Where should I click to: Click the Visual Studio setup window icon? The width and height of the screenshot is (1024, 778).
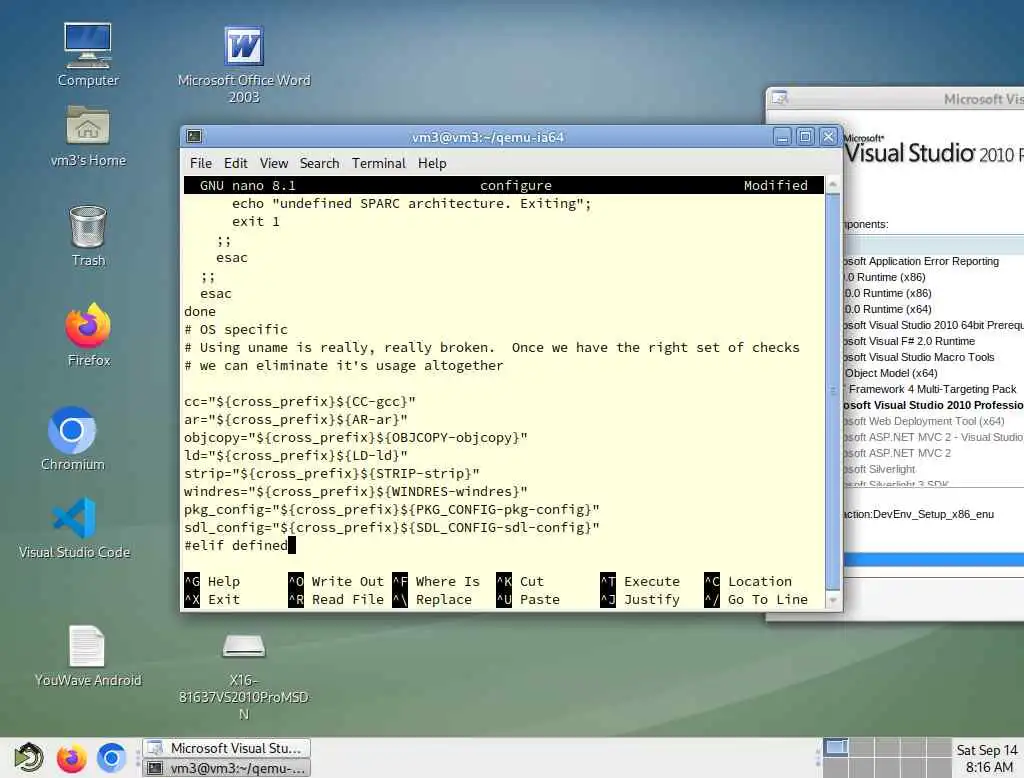(x=780, y=98)
